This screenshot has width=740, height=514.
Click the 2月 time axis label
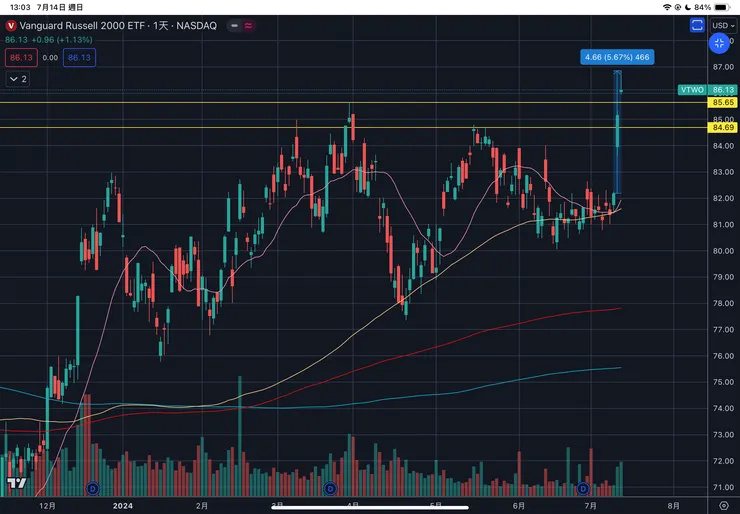[202, 506]
